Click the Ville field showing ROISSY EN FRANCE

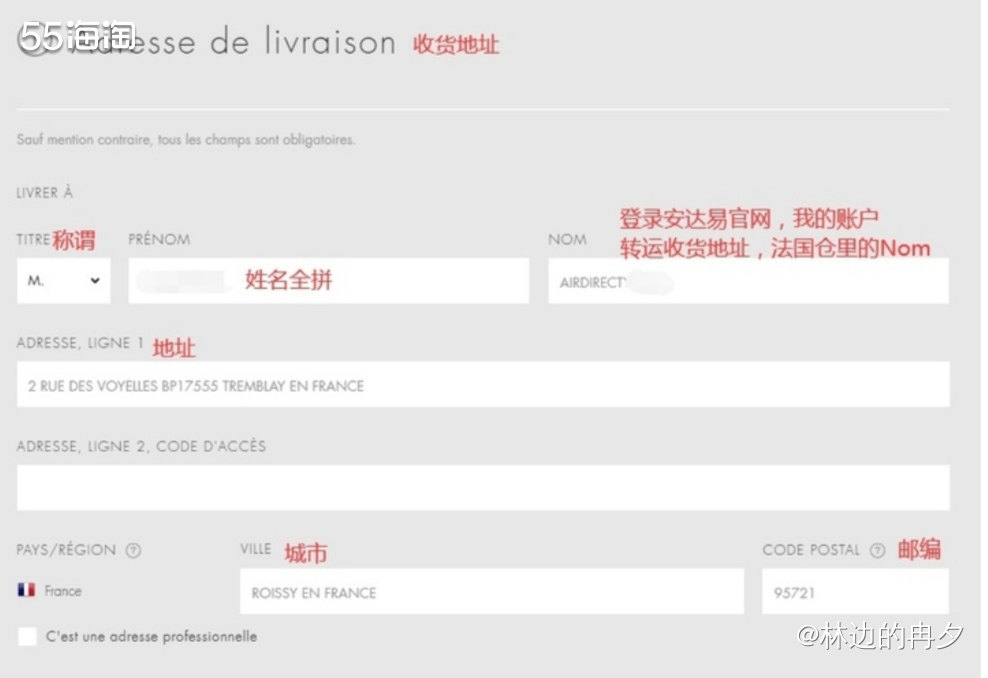pos(490,592)
